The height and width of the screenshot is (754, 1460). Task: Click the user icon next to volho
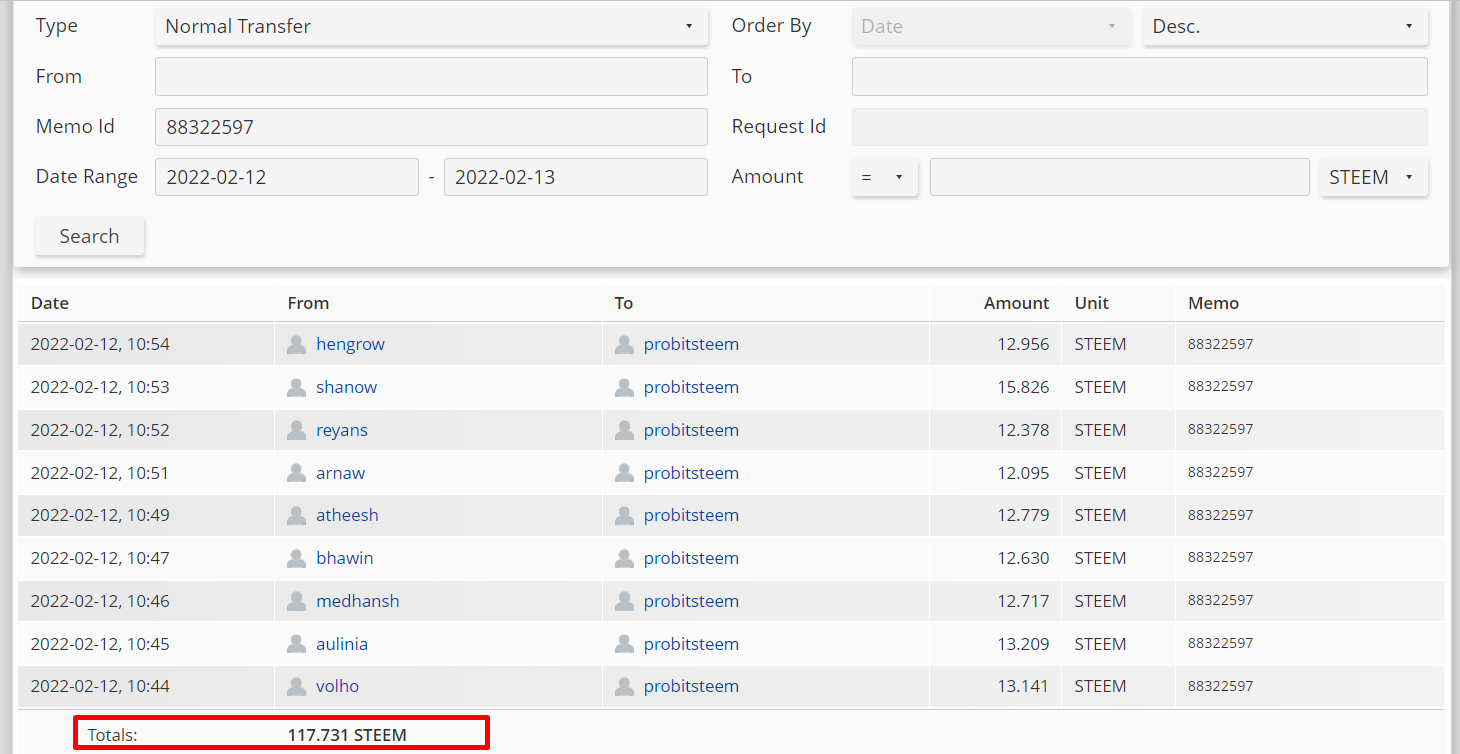[296, 686]
